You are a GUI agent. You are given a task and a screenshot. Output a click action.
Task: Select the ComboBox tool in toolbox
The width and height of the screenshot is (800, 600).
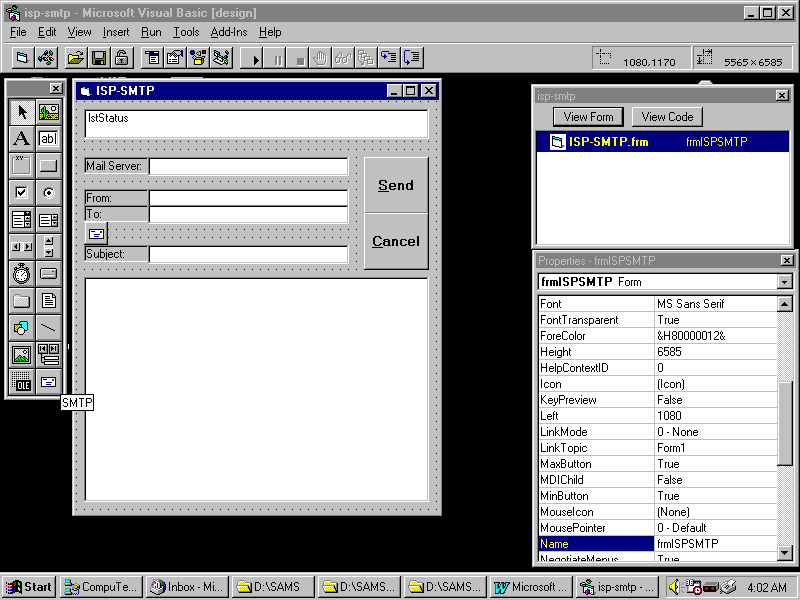click(x=21, y=219)
